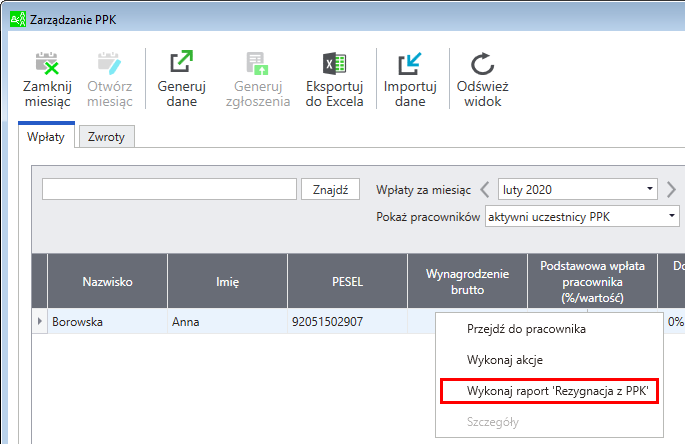Viewport: 685px width, 444px height.
Task: Select Wykonaj raport 'Rezygnacja z PPK'
Action: (549, 390)
